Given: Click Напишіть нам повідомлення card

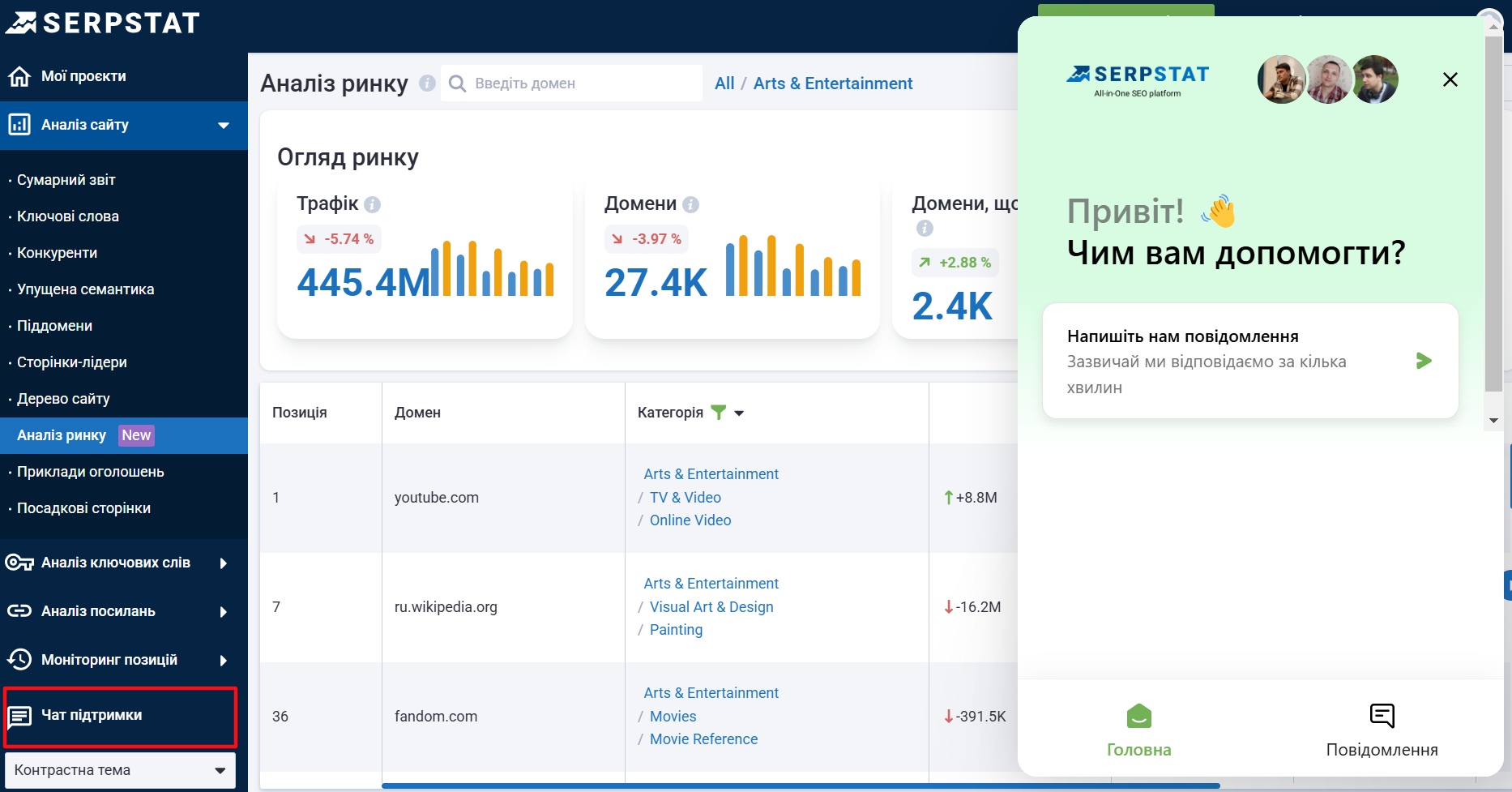Looking at the screenshot, I should point(1250,361).
